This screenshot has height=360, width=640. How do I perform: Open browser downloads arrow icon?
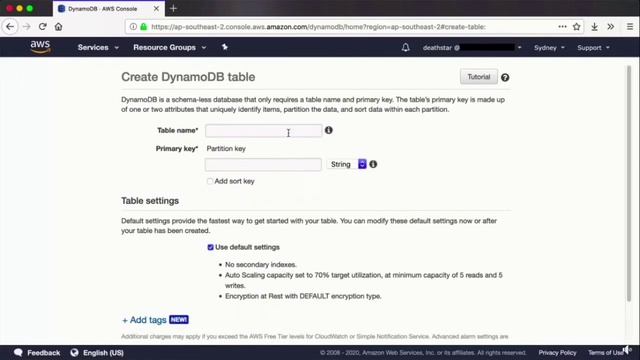594,27
